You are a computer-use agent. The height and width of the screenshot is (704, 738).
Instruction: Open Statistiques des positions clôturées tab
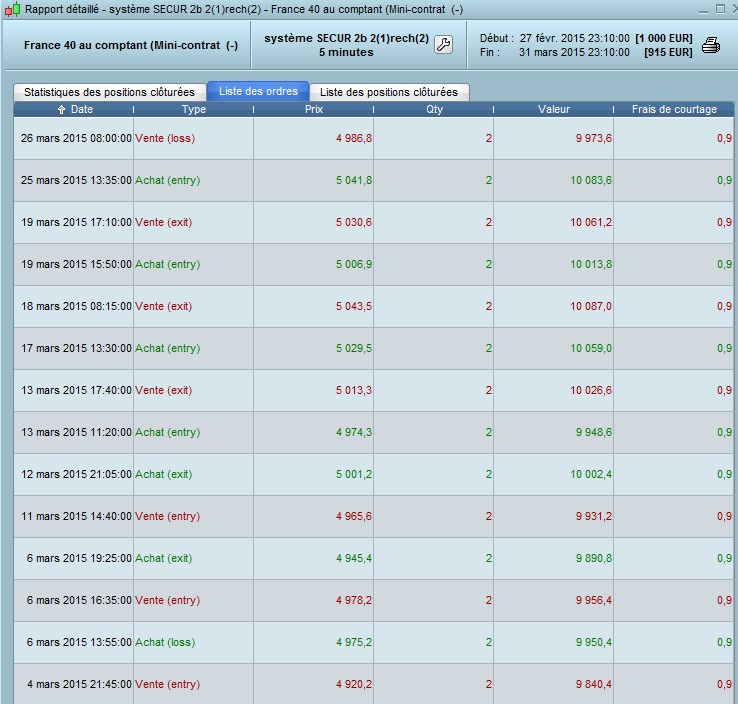[109, 92]
